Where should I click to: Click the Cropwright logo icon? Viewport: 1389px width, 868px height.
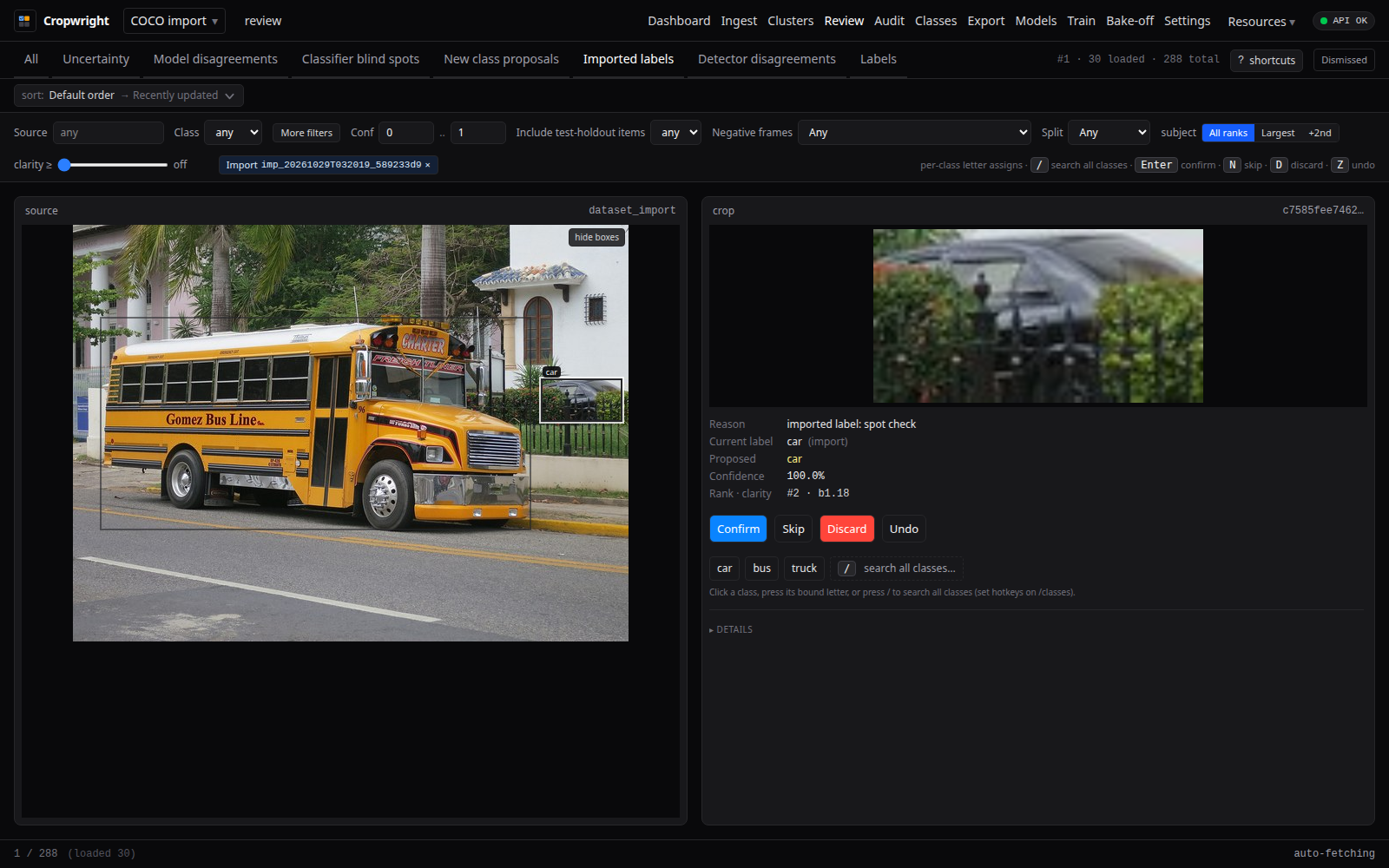point(24,21)
